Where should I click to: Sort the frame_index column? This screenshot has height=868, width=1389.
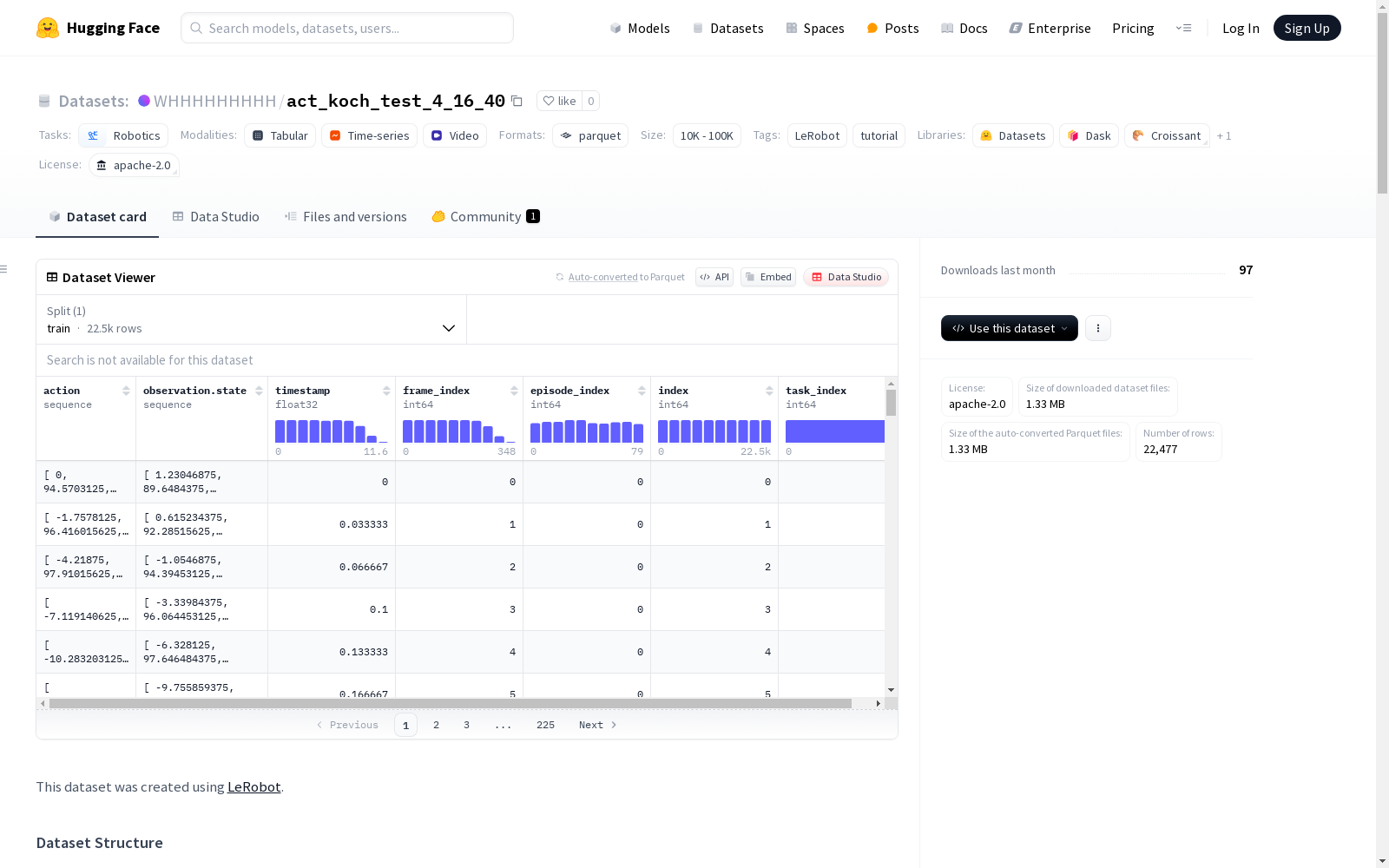514,391
